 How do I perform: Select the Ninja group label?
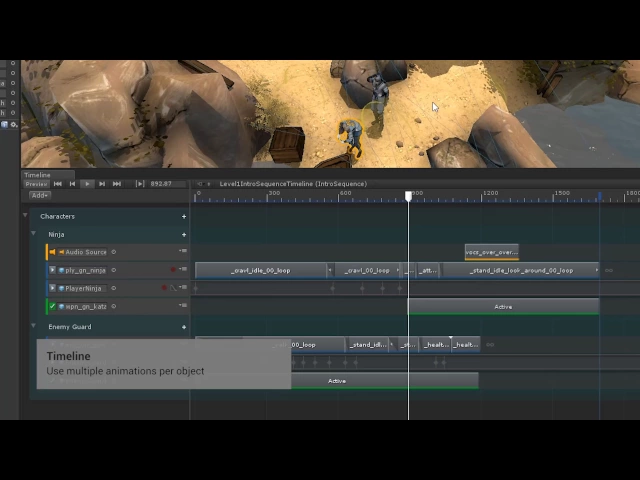[x=56, y=235]
